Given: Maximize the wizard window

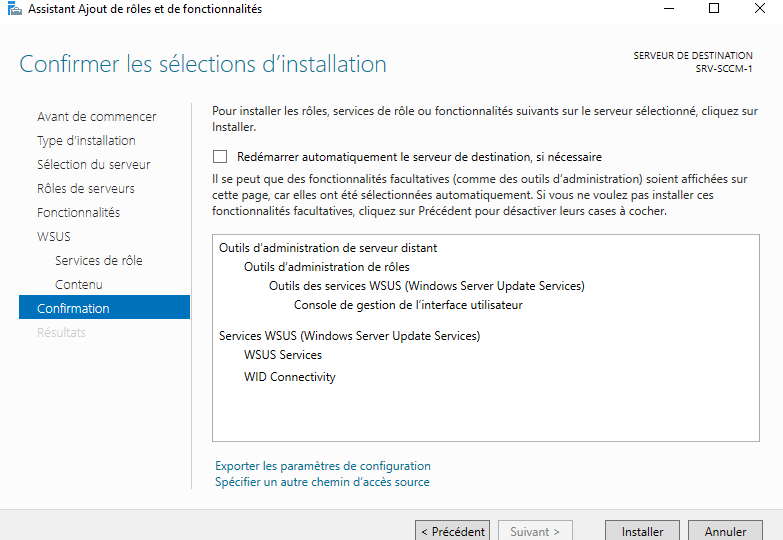Looking at the screenshot, I should coord(714,9).
